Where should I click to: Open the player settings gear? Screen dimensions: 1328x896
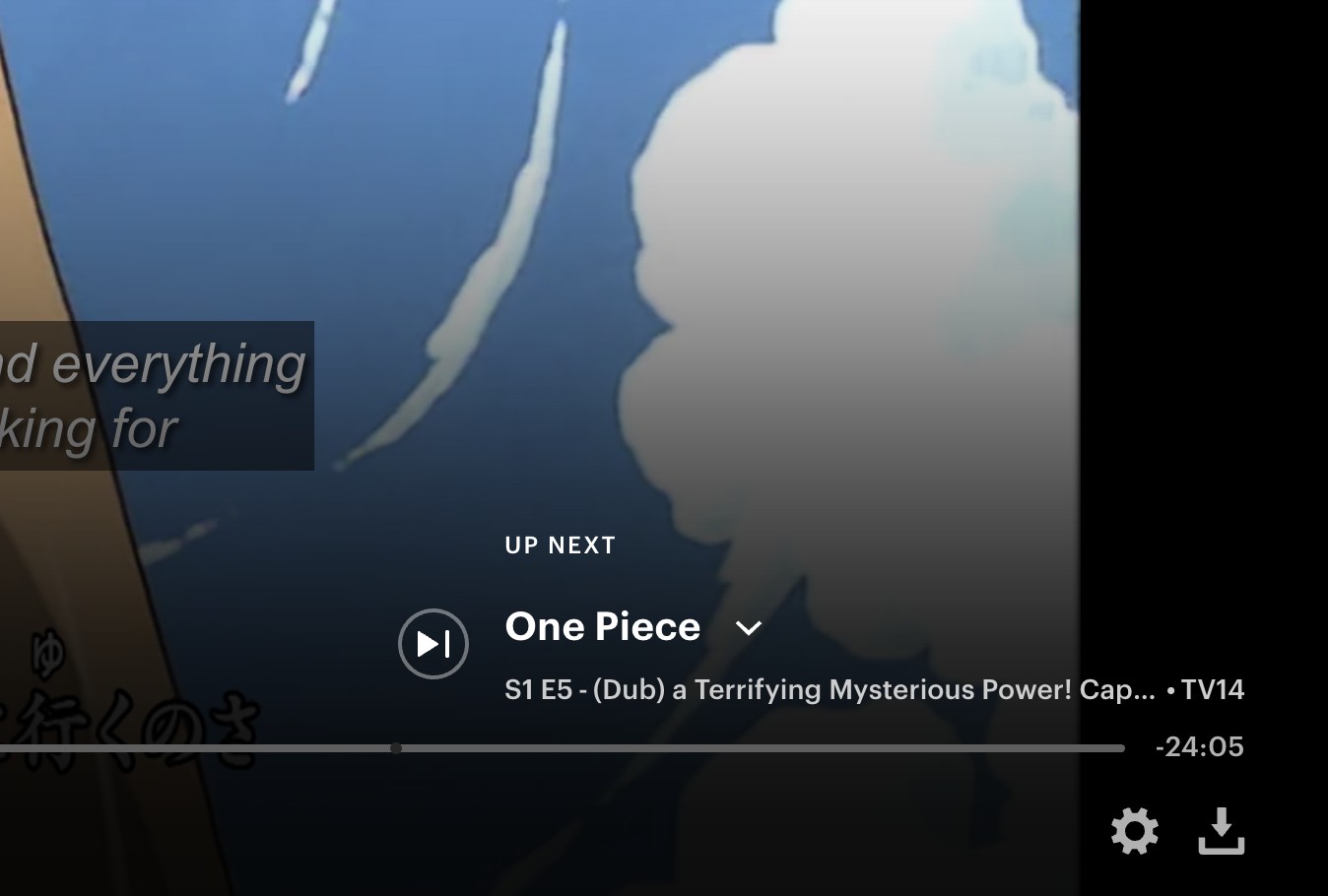click(1135, 831)
